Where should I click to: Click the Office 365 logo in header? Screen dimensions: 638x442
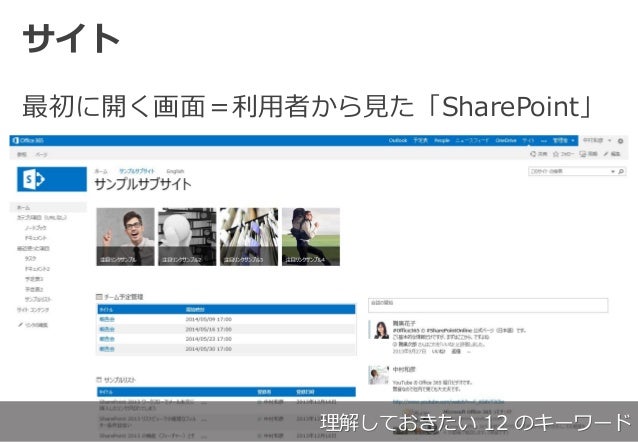click(28, 140)
